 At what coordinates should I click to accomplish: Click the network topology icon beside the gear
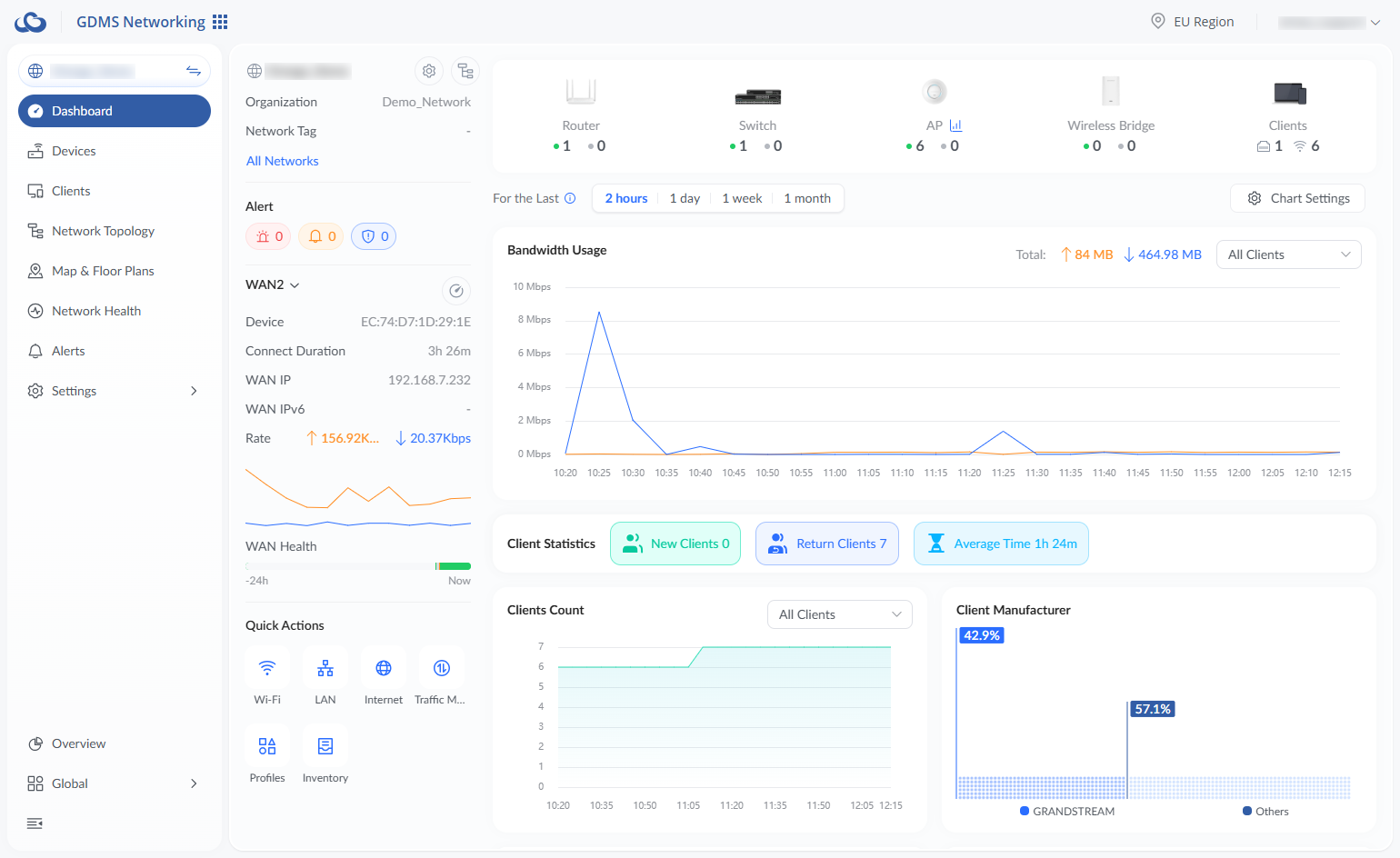tap(465, 71)
